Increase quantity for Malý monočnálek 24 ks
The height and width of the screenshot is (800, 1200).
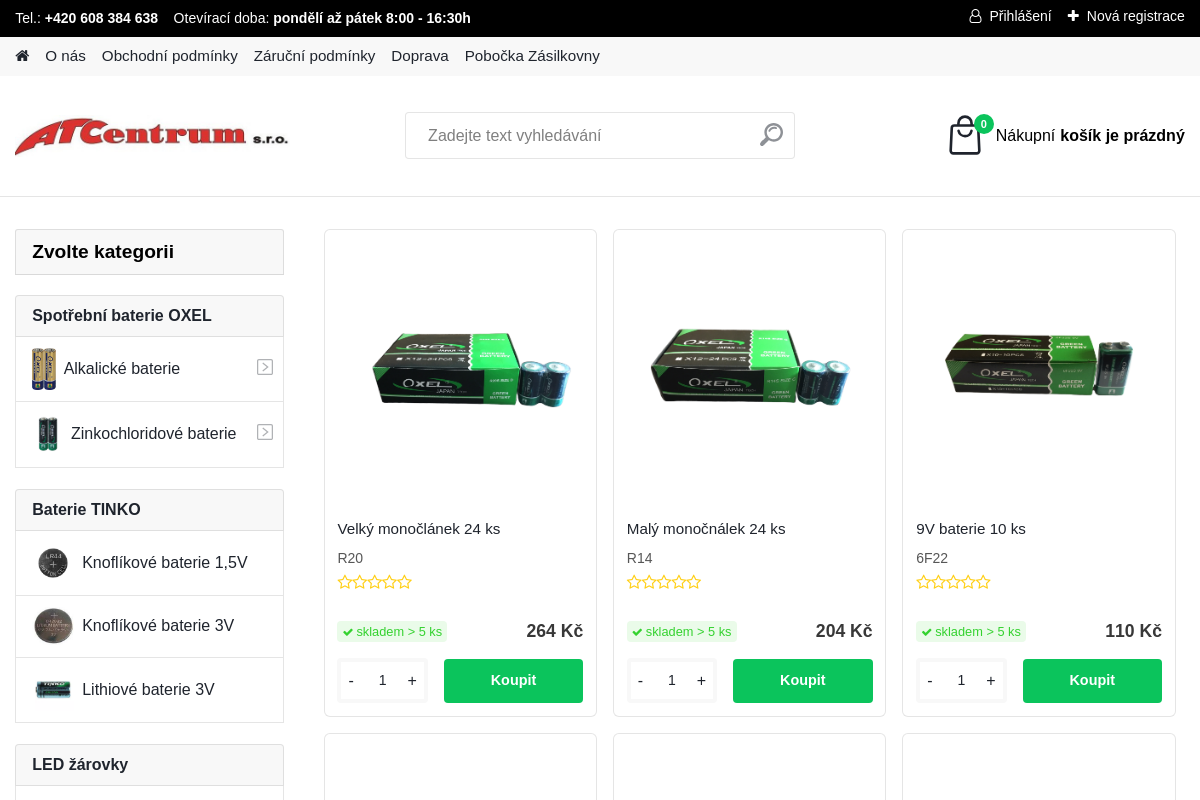pos(701,681)
